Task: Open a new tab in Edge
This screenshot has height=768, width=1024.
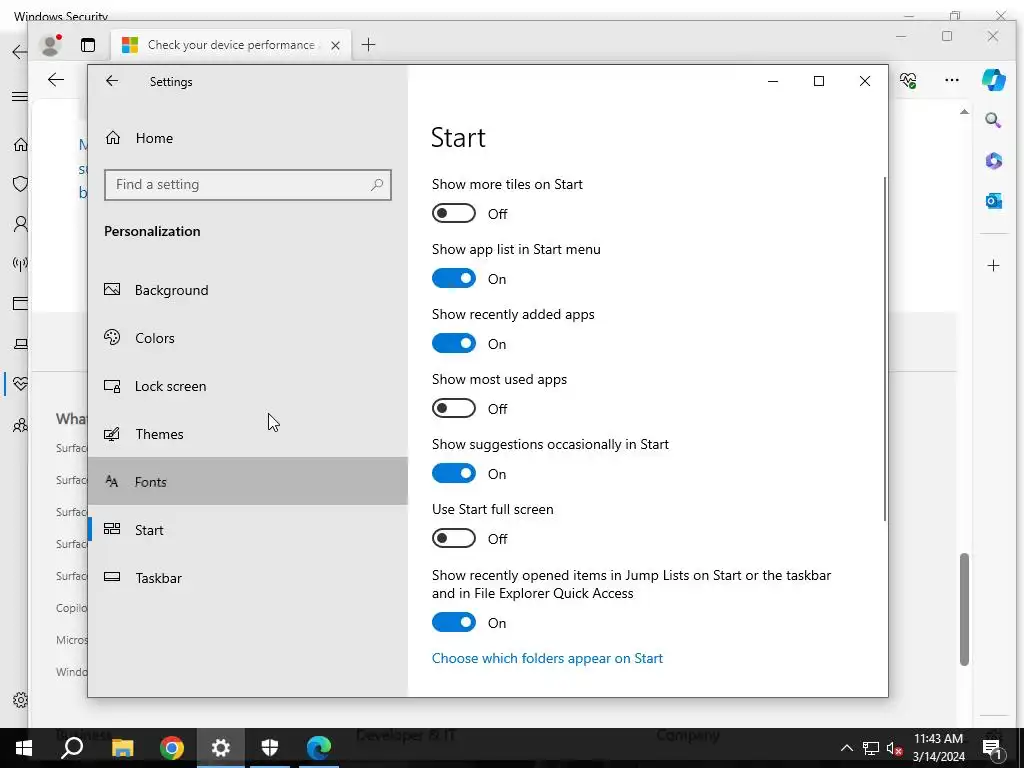Action: (x=368, y=44)
